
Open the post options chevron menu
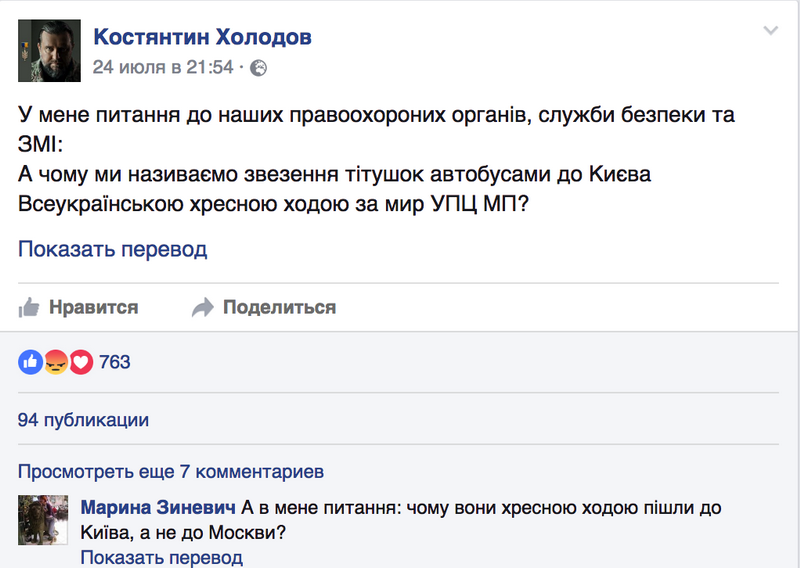coord(770,31)
